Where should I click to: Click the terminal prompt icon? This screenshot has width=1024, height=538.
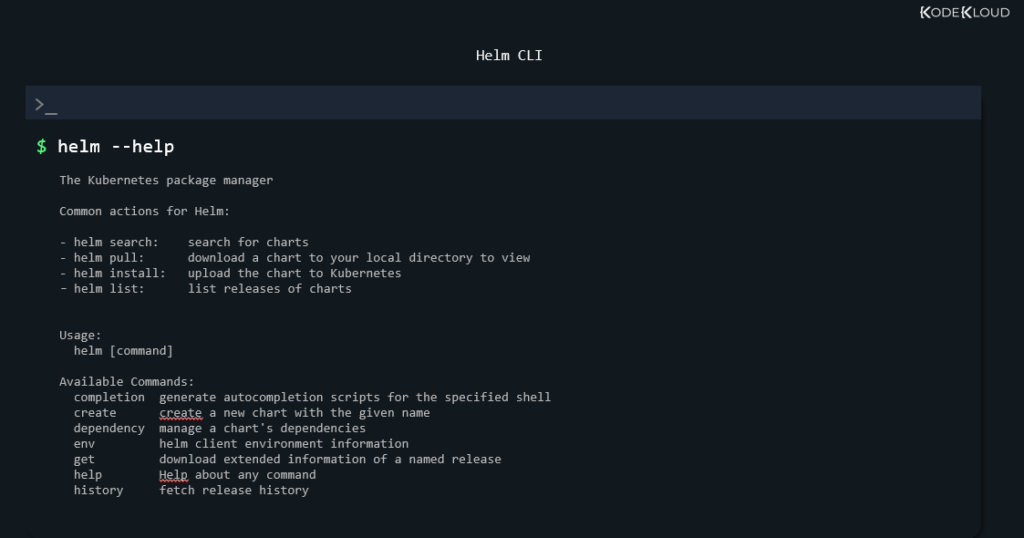[46, 105]
